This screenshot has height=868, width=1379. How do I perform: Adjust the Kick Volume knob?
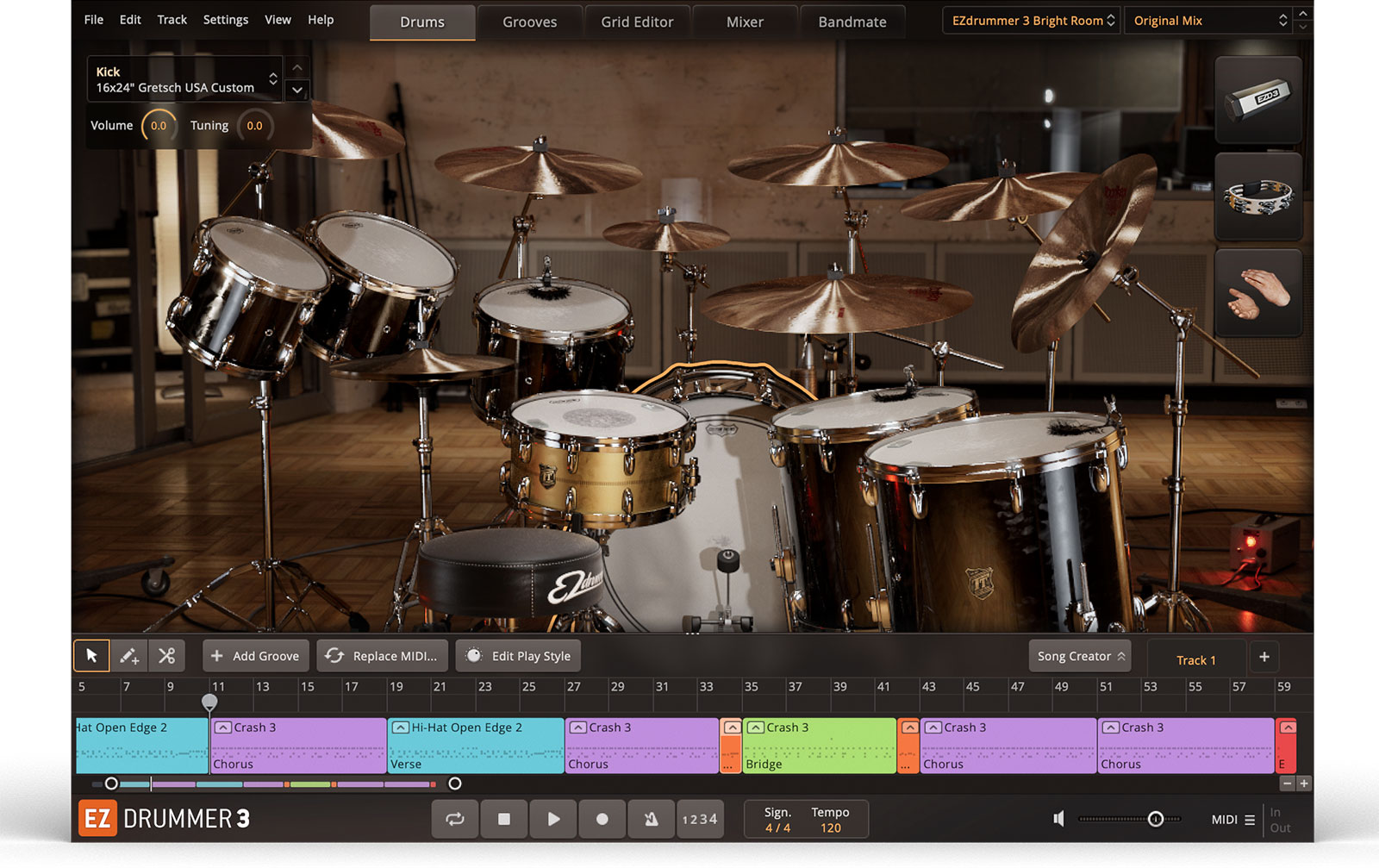tap(159, 126)
